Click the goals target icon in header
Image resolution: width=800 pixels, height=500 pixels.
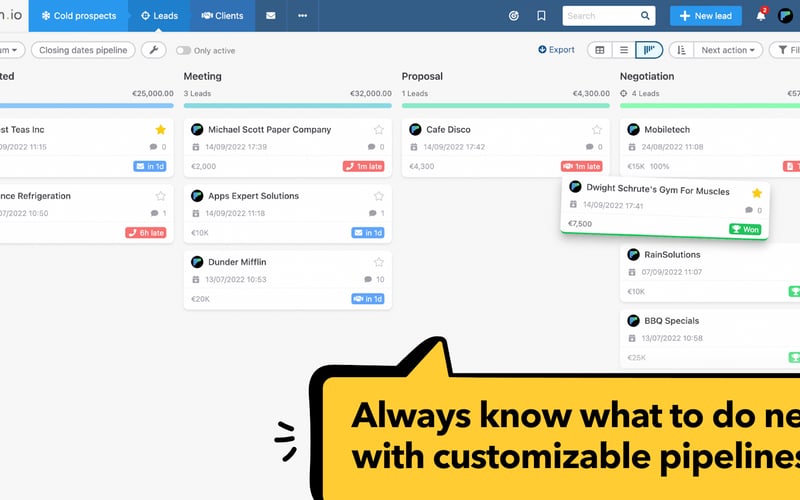[514, 16]
